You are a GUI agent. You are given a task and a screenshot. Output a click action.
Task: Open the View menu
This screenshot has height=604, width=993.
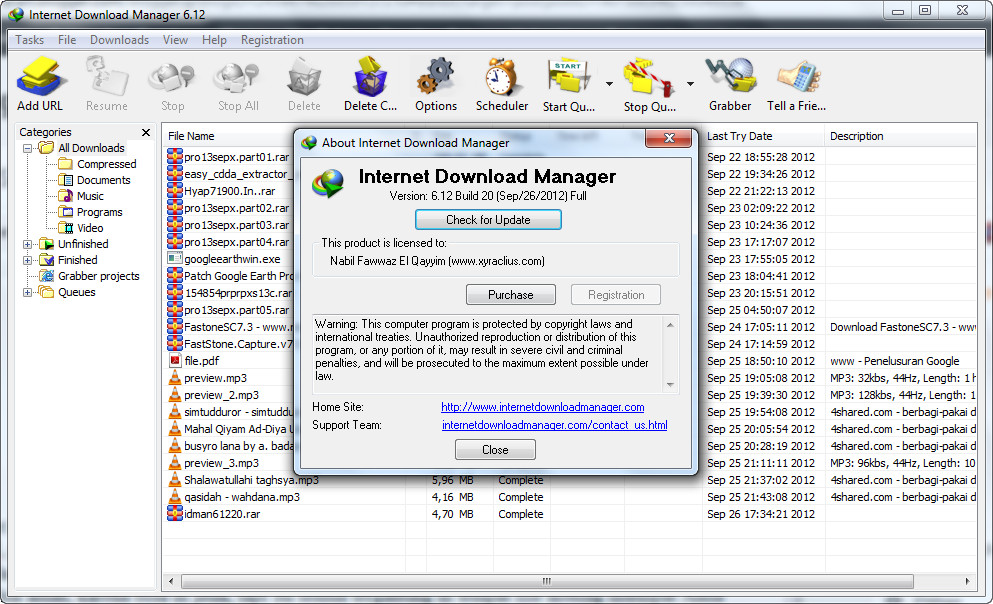175,40
